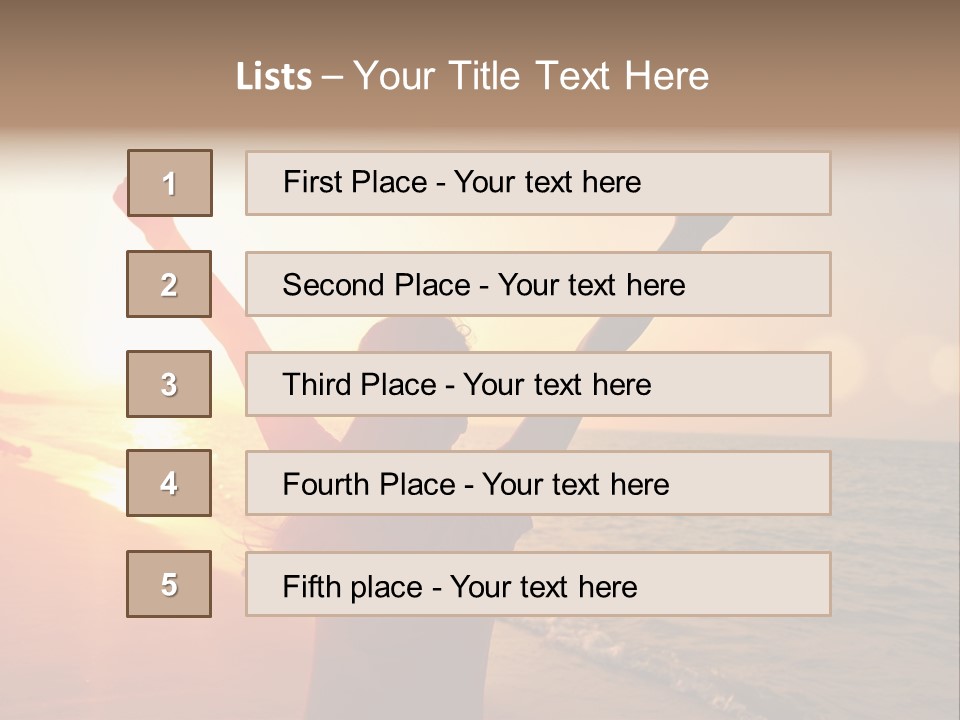Click the word "Fifth" in the last item

(x=313, y=586)
